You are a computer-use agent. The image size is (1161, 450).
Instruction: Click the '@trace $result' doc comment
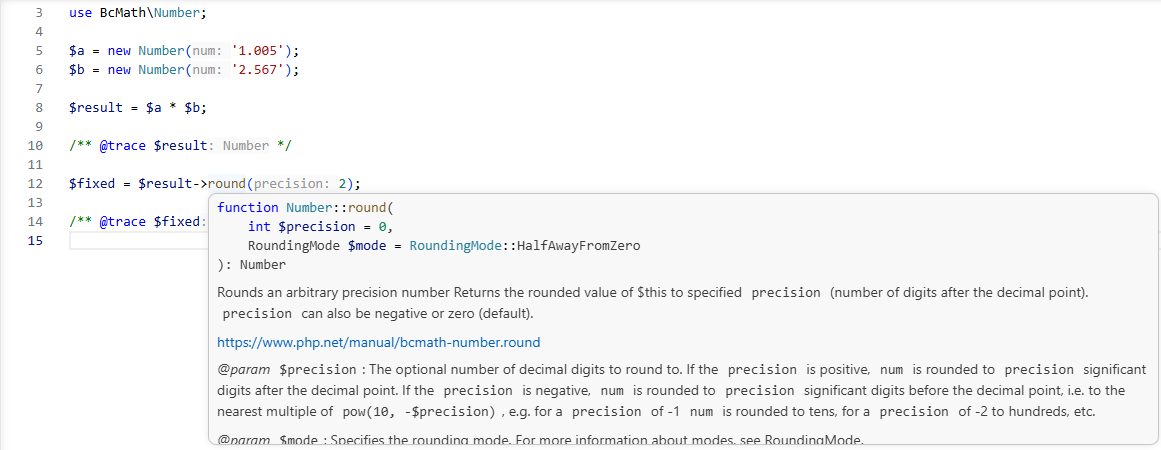tap(180, 146)
